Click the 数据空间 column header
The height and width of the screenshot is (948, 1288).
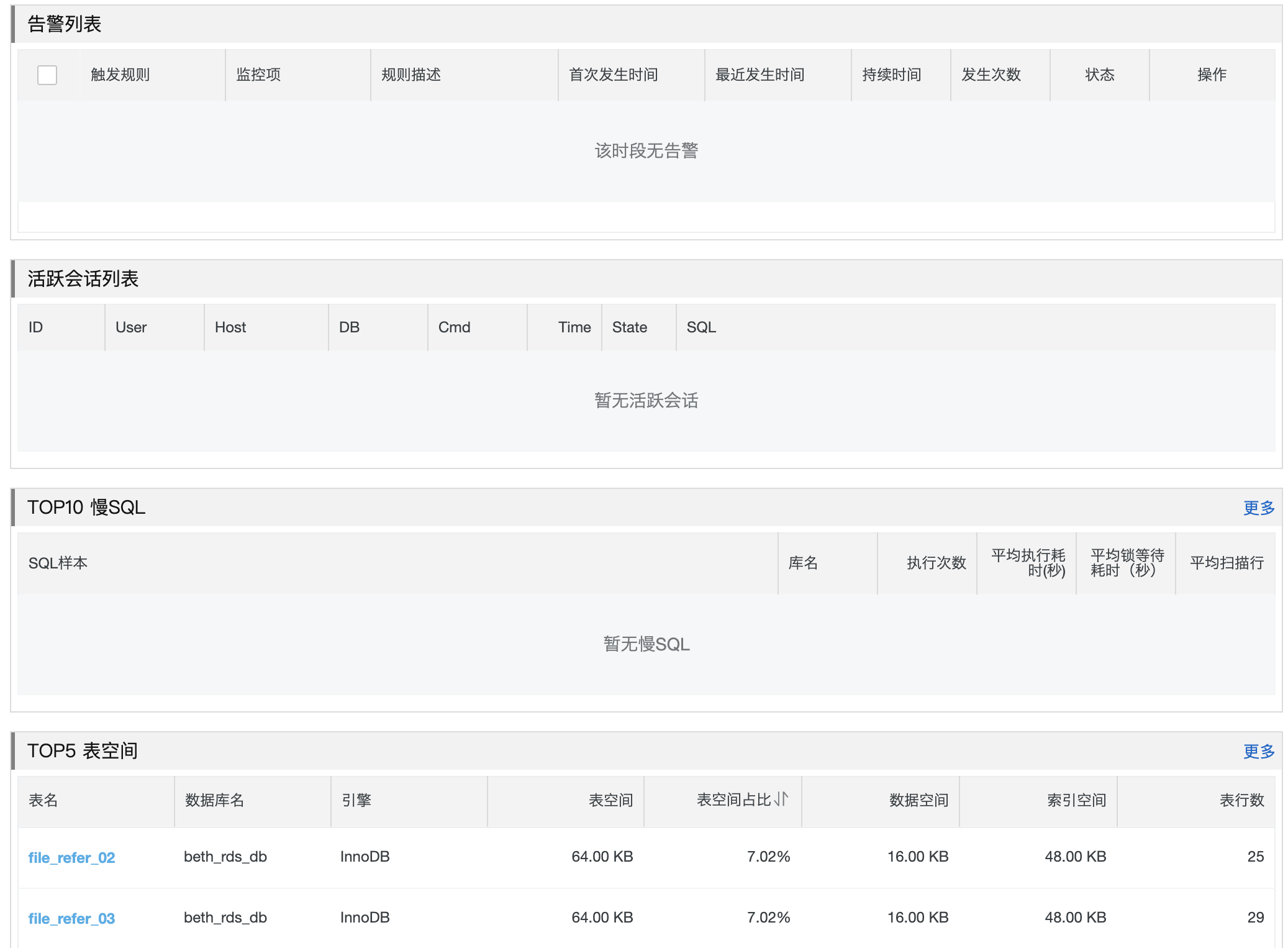point(918,800)
